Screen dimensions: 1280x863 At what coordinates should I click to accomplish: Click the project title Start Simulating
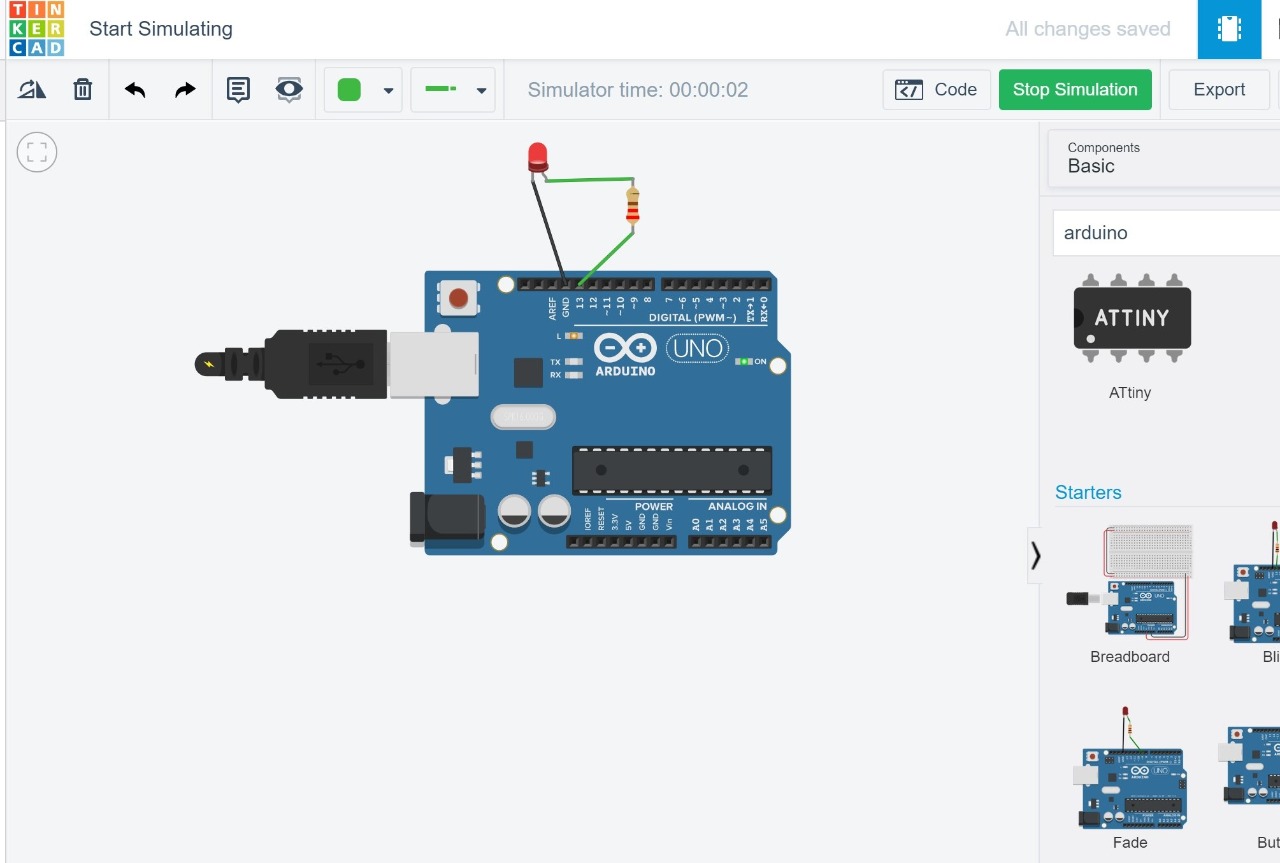point(161,29)
